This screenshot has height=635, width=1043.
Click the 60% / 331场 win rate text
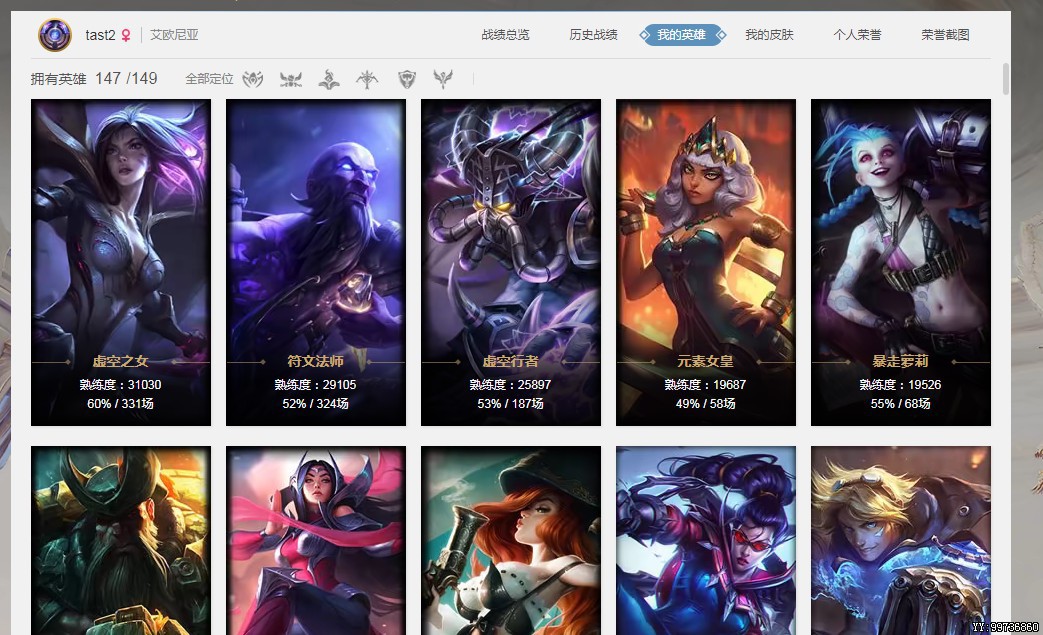pyautogui.click(x=120, y=404)
